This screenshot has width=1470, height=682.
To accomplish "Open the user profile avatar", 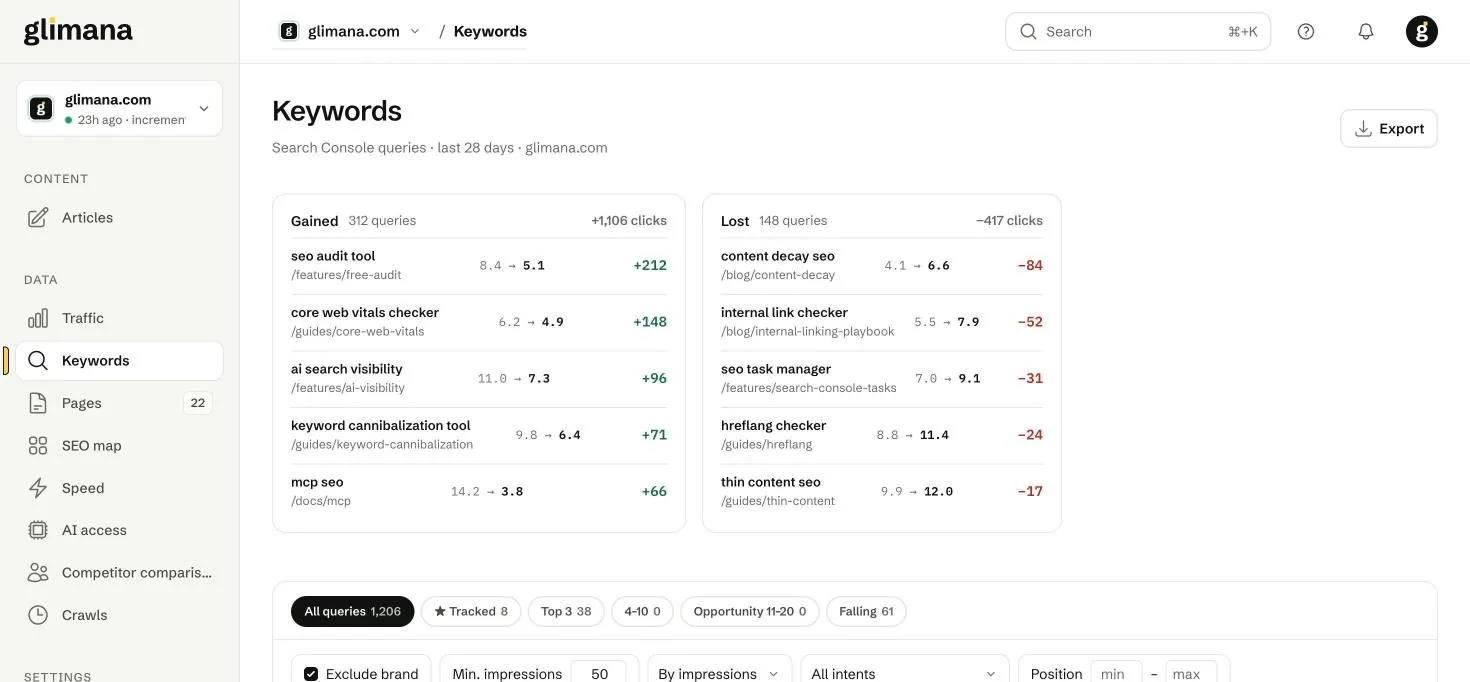I will [x=1422, y=31].
